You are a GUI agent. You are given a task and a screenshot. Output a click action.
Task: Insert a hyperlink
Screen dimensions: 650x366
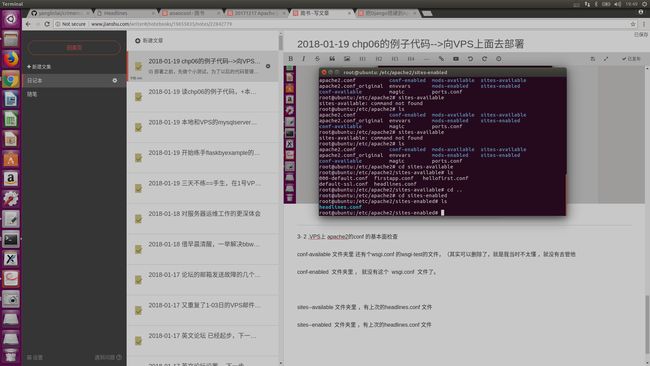point(441,58)
